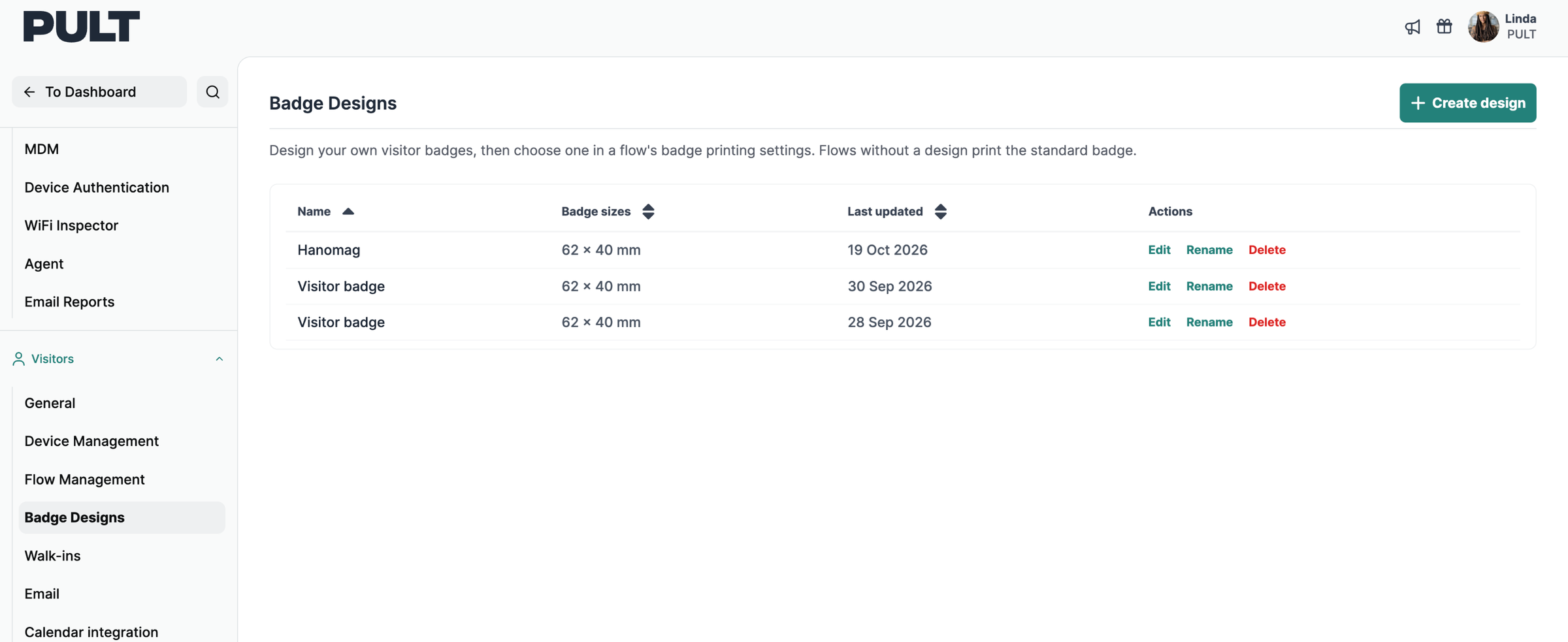The image size is (1568, 642).
Task: Collapse the Visitors section chevron
Action: pos(220,359)
